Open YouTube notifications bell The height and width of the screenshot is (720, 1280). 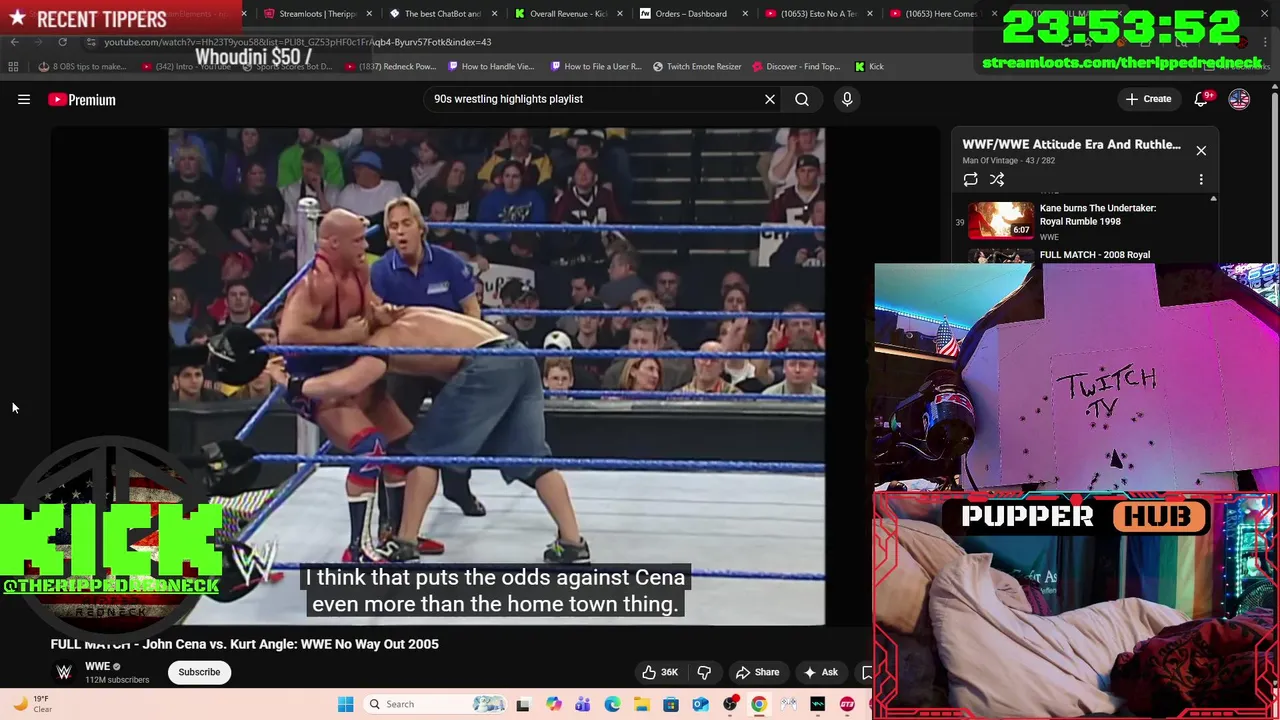pos(1202,99)
